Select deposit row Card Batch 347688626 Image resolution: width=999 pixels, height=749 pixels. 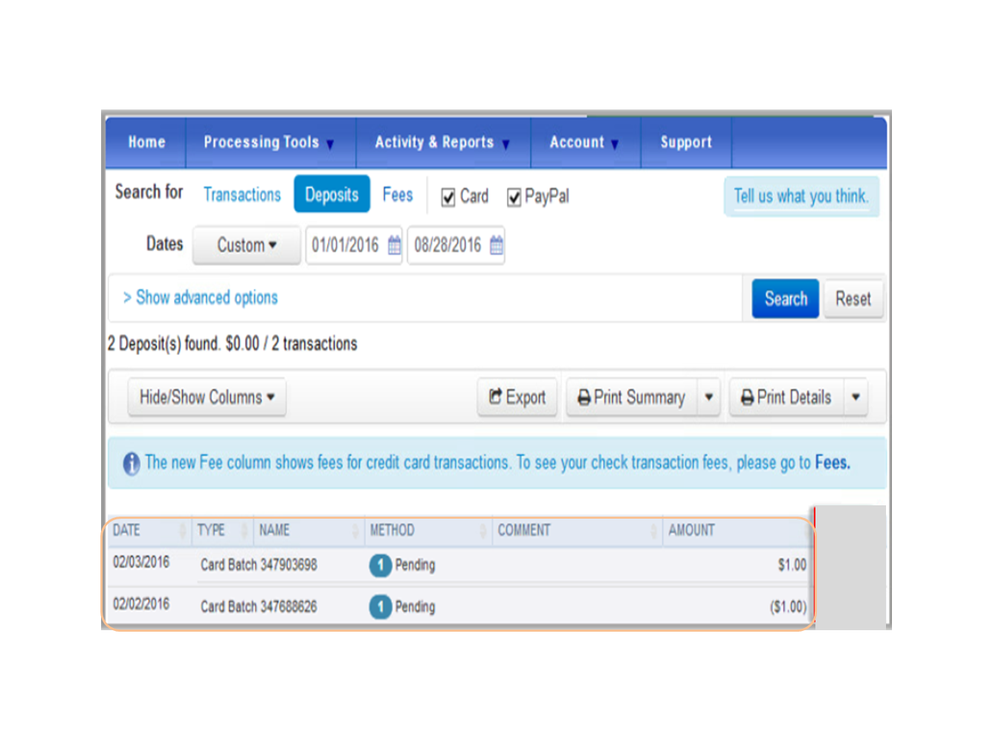pyautogui.click(x=460, y=606)
